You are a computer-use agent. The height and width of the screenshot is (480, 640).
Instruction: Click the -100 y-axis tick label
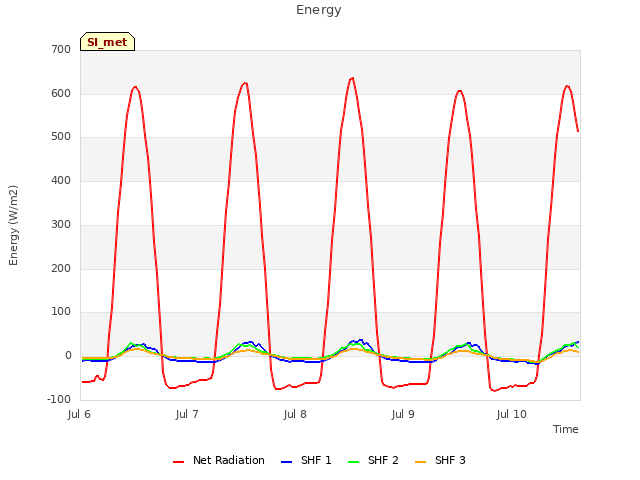59,399
